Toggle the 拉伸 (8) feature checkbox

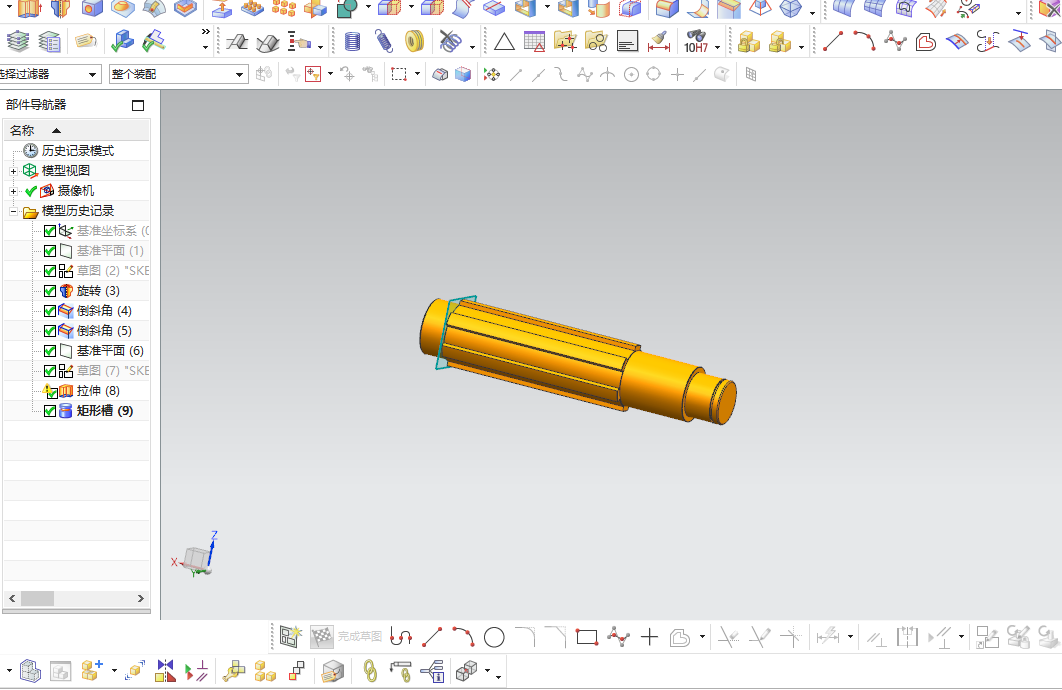[x=51, y=393]
